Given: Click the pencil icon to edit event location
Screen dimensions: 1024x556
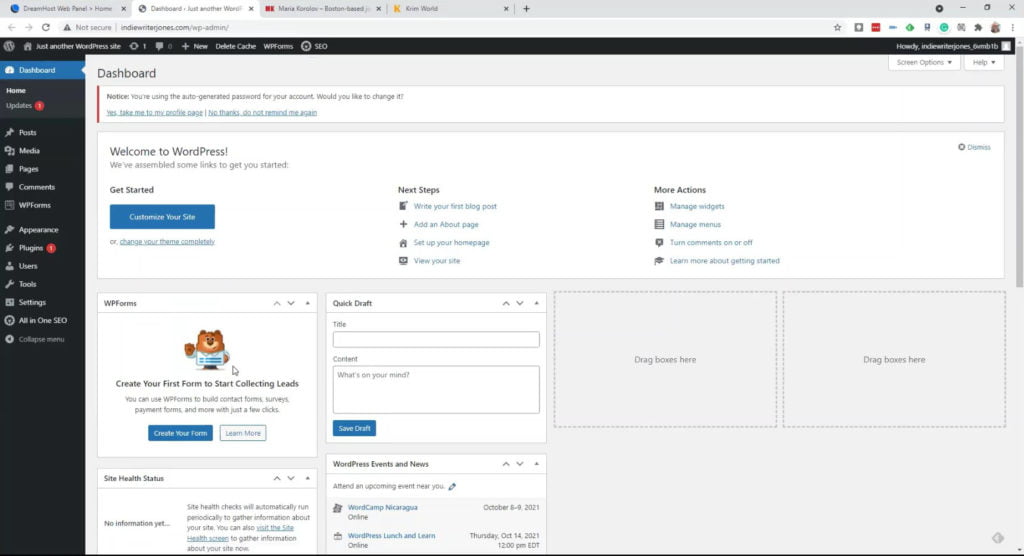Looking at the screenshot, I should 452,486.
